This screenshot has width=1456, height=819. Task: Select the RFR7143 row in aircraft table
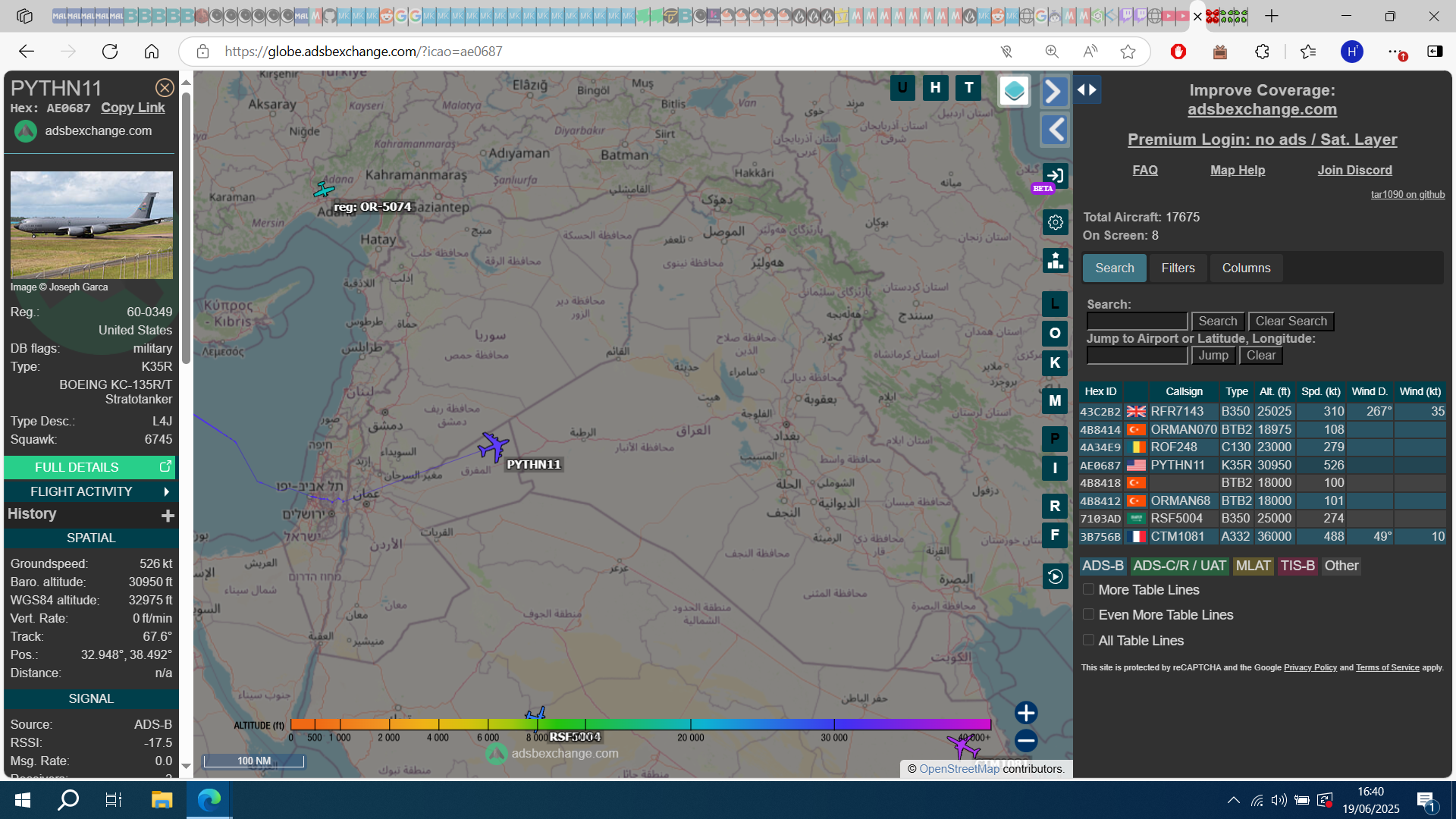[1262, 412]
